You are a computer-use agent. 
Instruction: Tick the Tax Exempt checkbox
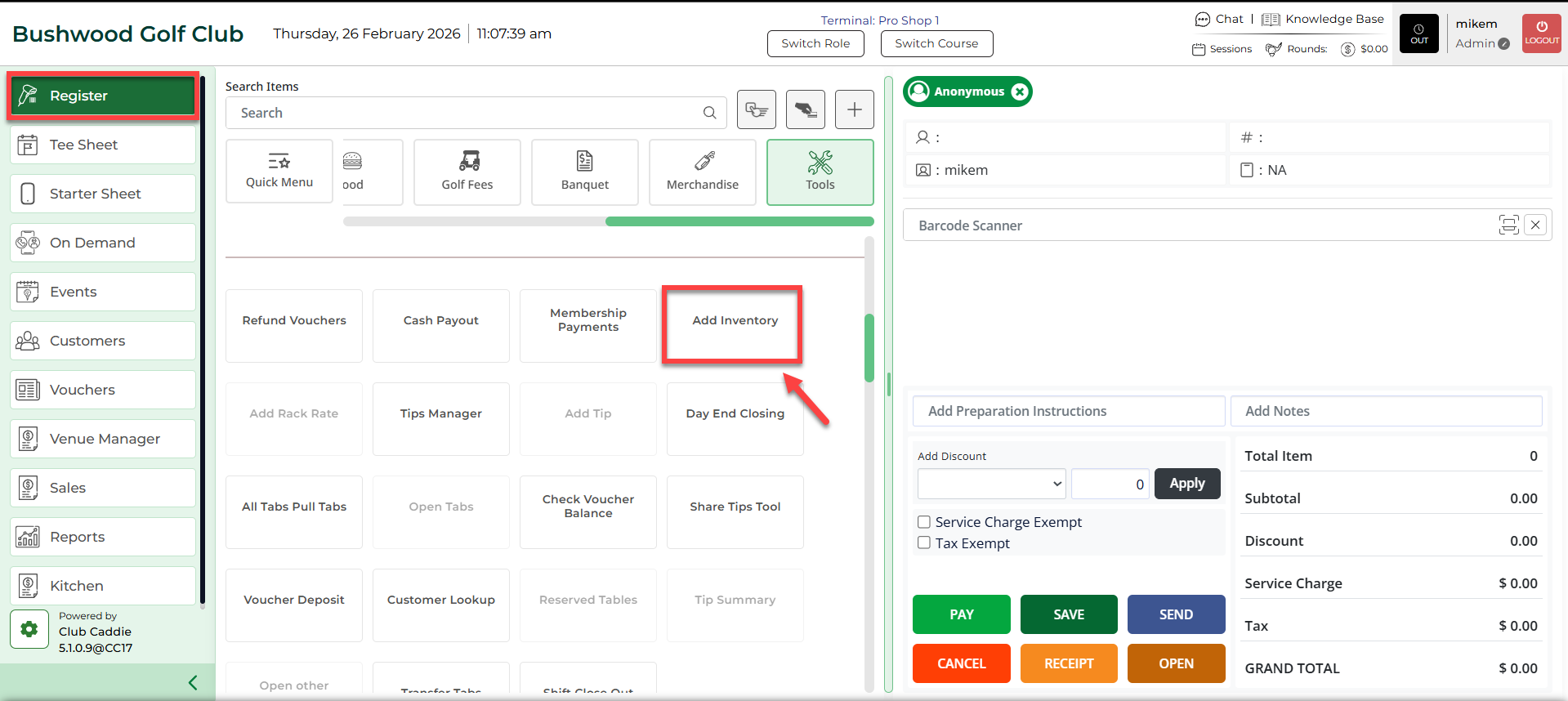point(924,543)
